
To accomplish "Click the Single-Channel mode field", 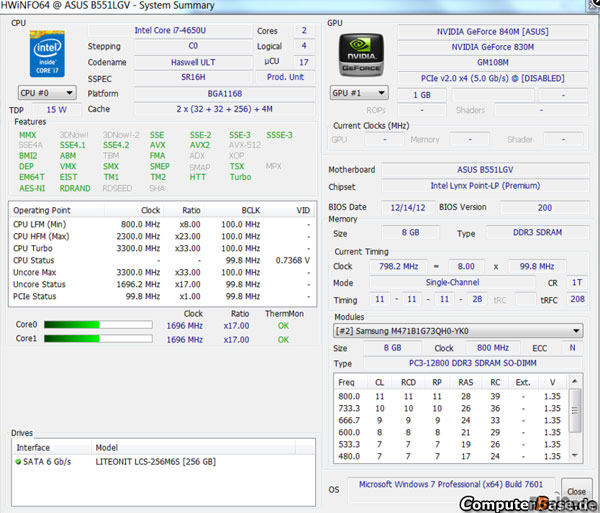I will point(452,283).
